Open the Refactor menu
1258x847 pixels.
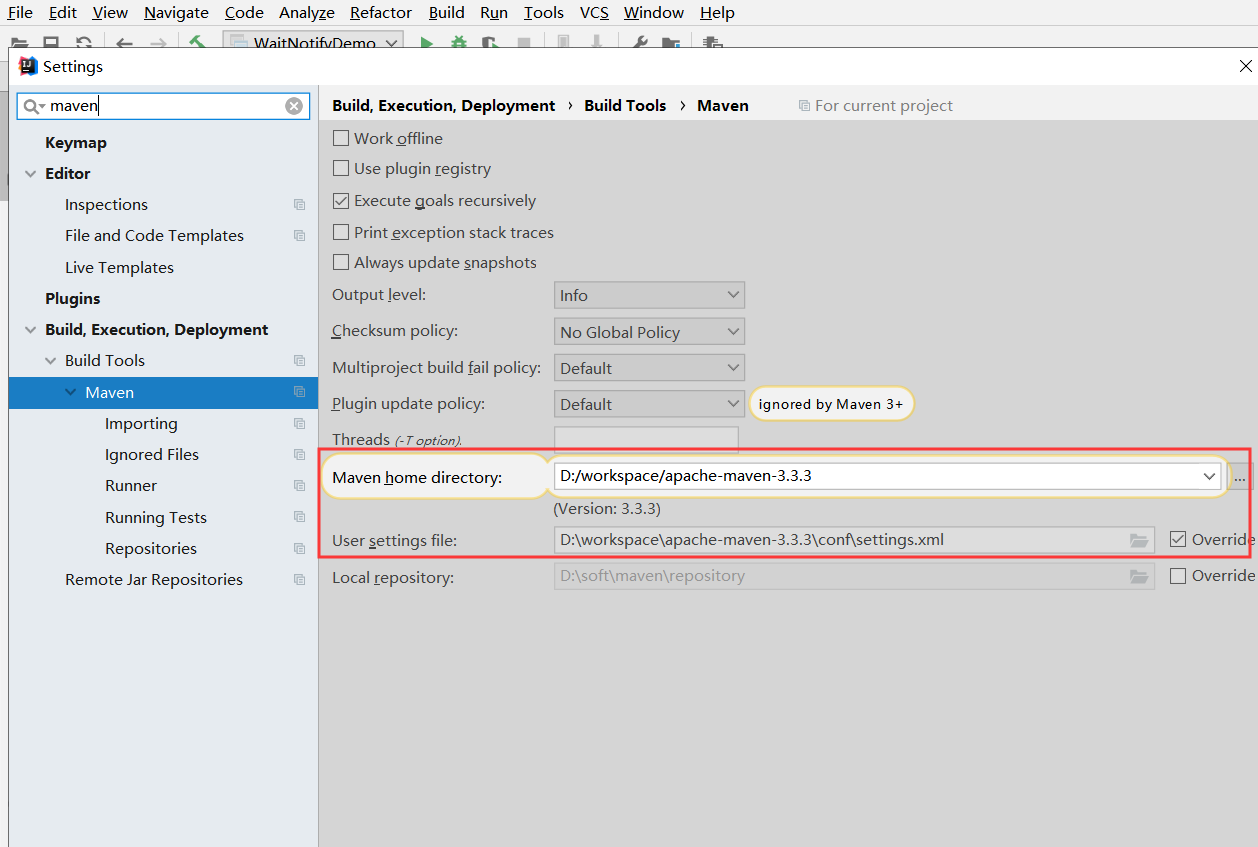tap(381, 13)
